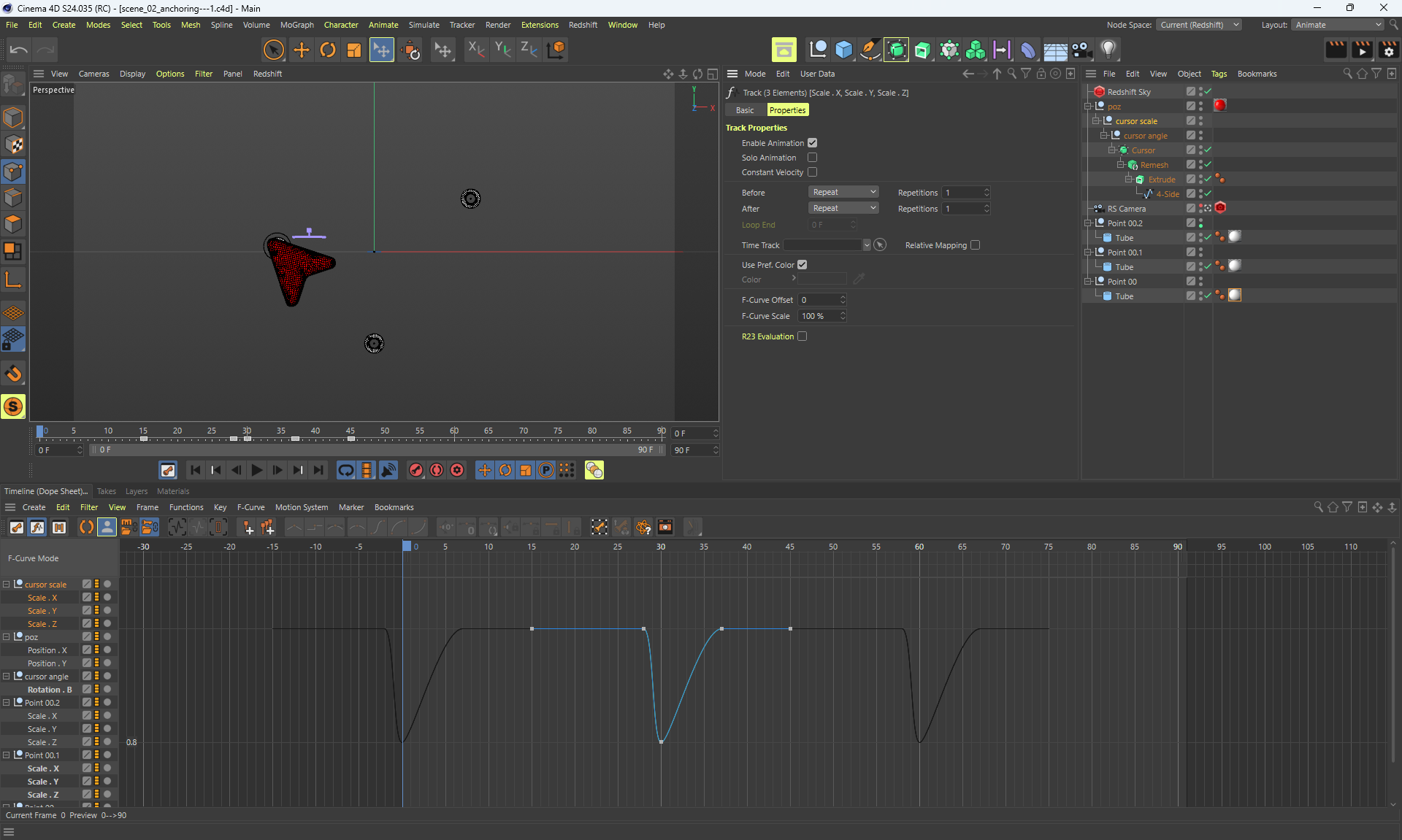Click the Go to Start button
Screen dimensions: 1402x840
click(195, 470)
